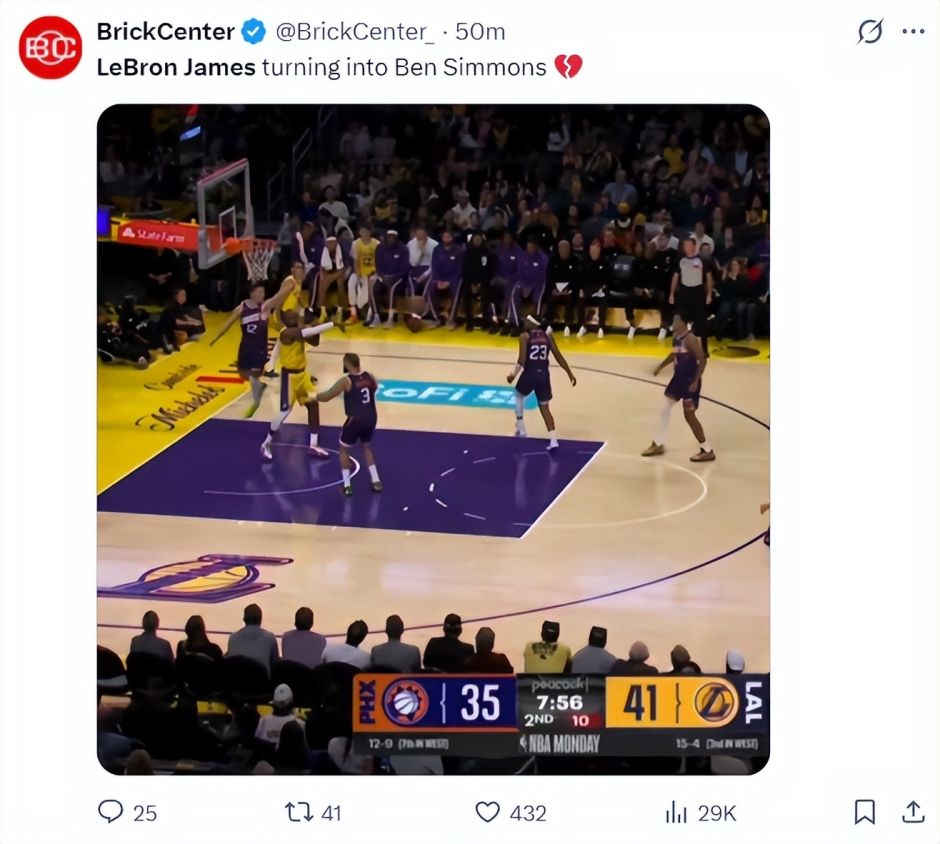This screenshot has width=940, height=844.
Task: Like the post with the heart icon
Action: point(487,811)
